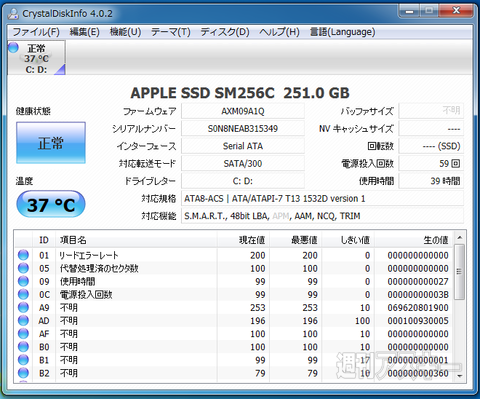This screenshot has height=399, width=480.
Task: Click status circle for ID 01 リードエラーレート
Action: (23, 255)
